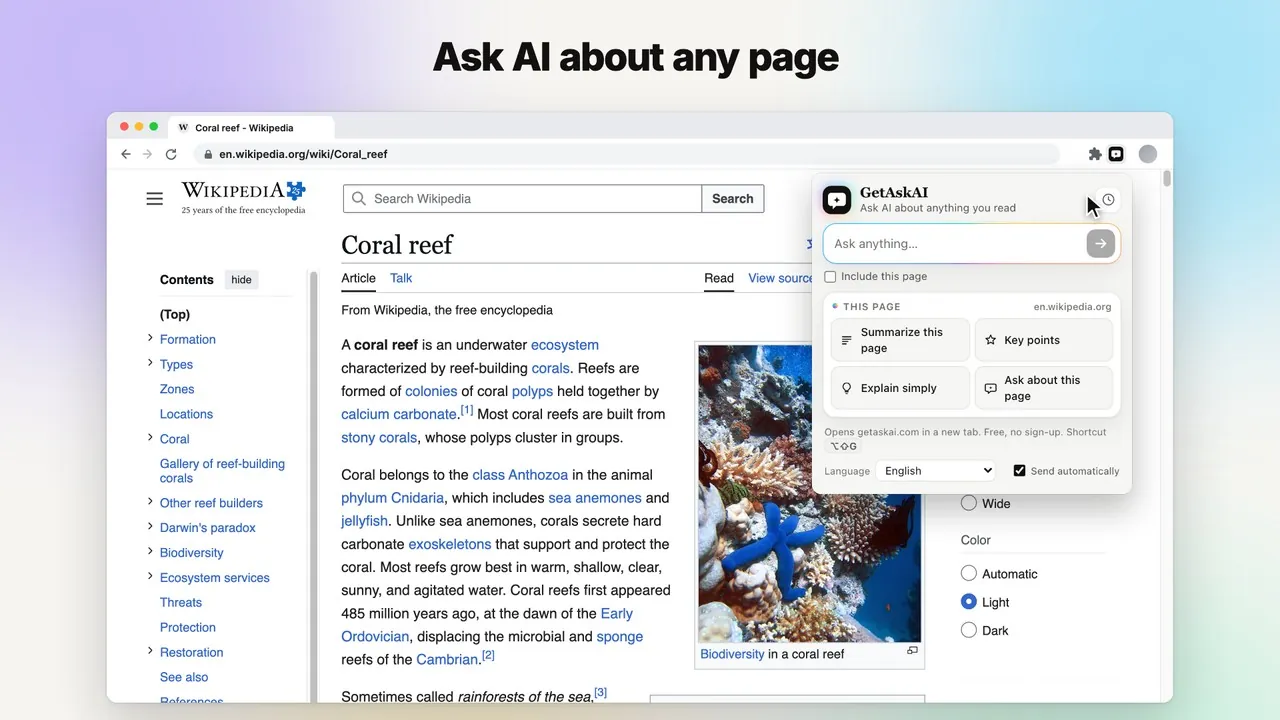Click the site lock icon in address bar
This screenshot has width=1280, height=720.
click(x=208, y=154)
